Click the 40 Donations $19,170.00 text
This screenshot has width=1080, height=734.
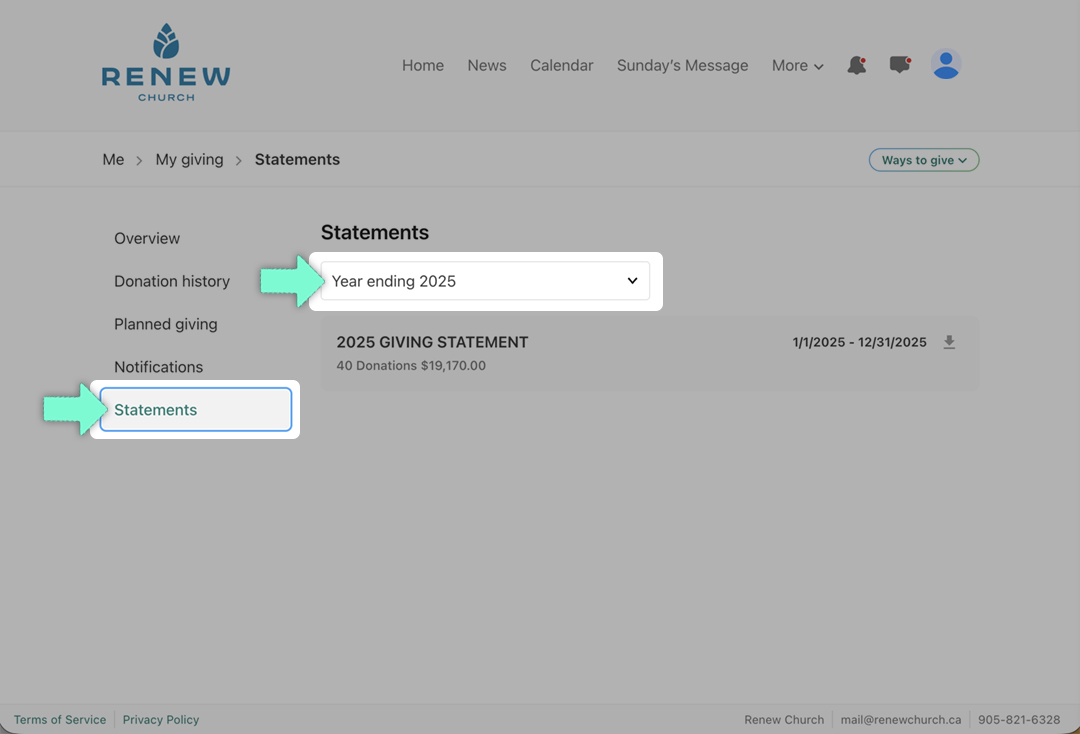[411, 366]
